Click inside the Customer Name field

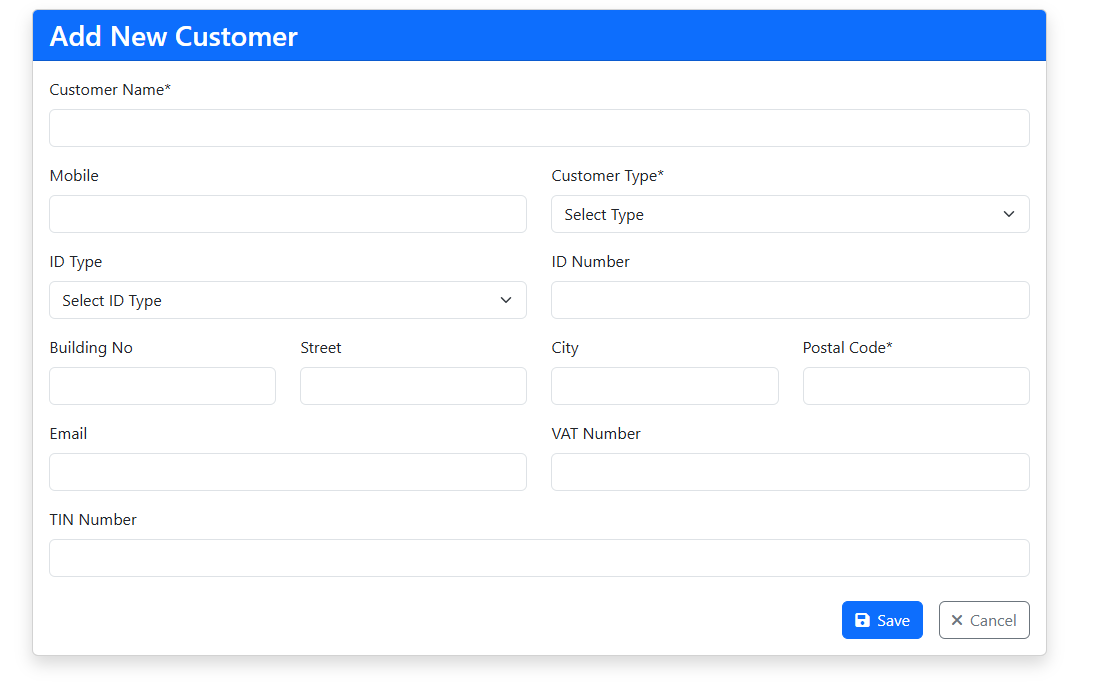539,128
